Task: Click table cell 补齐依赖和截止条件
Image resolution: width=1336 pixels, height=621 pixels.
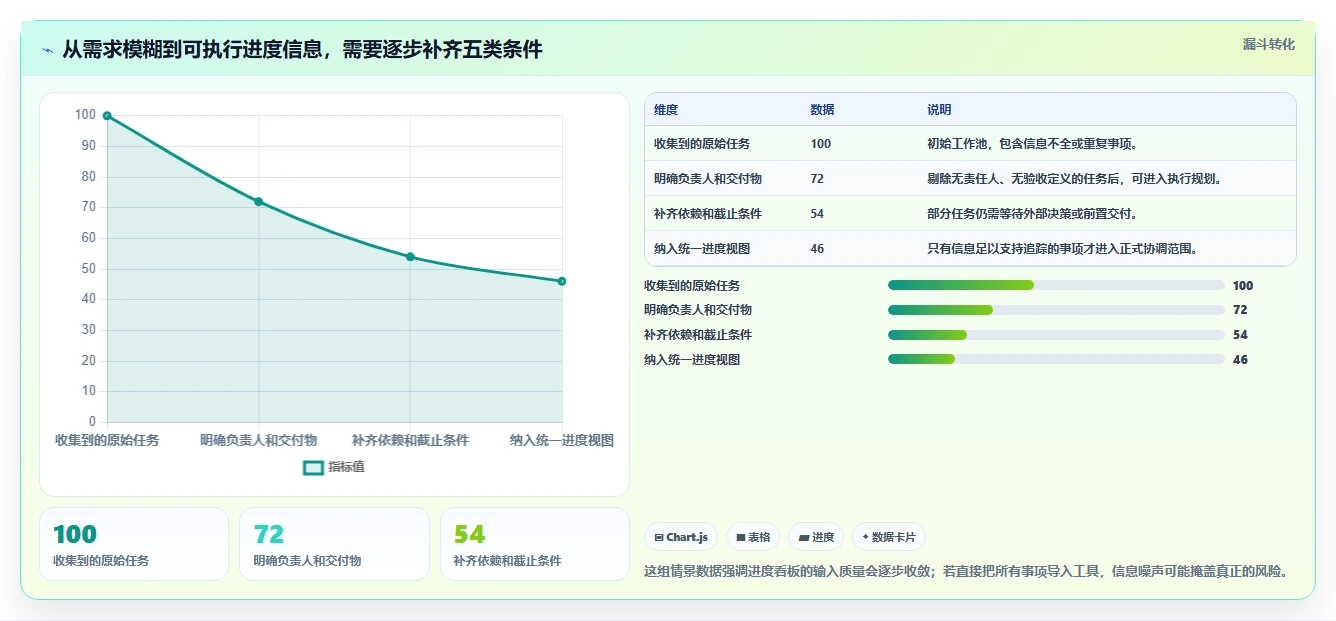Action: (708, 214)
